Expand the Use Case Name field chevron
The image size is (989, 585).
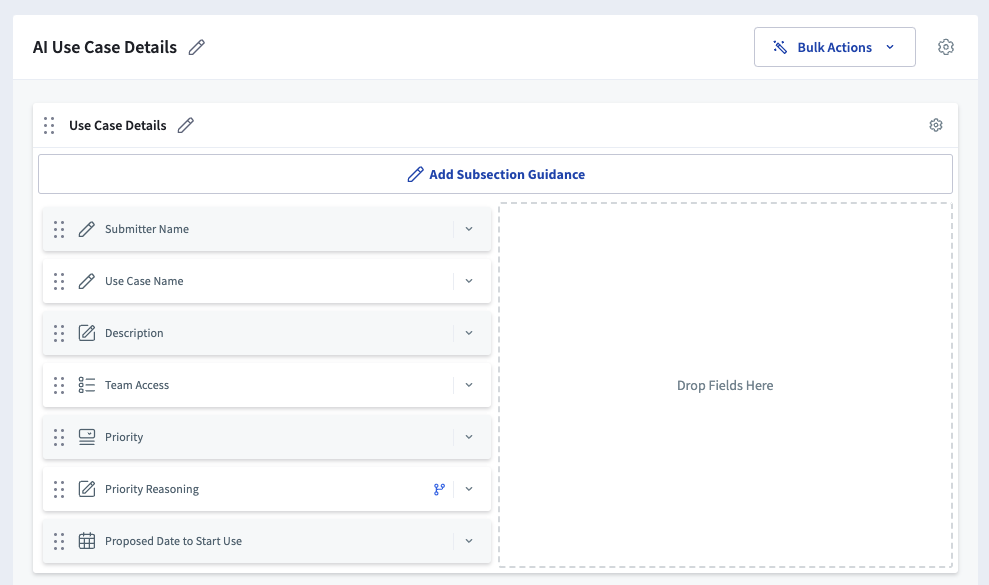469,281
